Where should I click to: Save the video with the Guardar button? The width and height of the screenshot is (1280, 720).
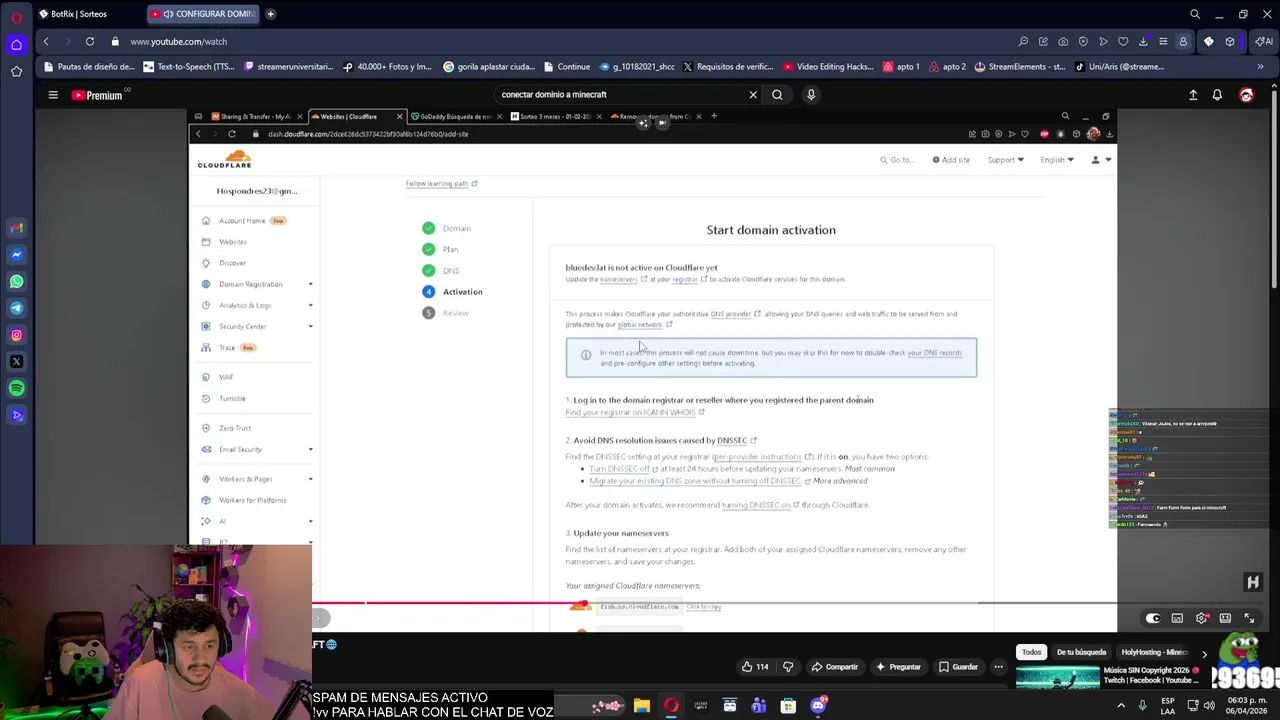point(958,667)
